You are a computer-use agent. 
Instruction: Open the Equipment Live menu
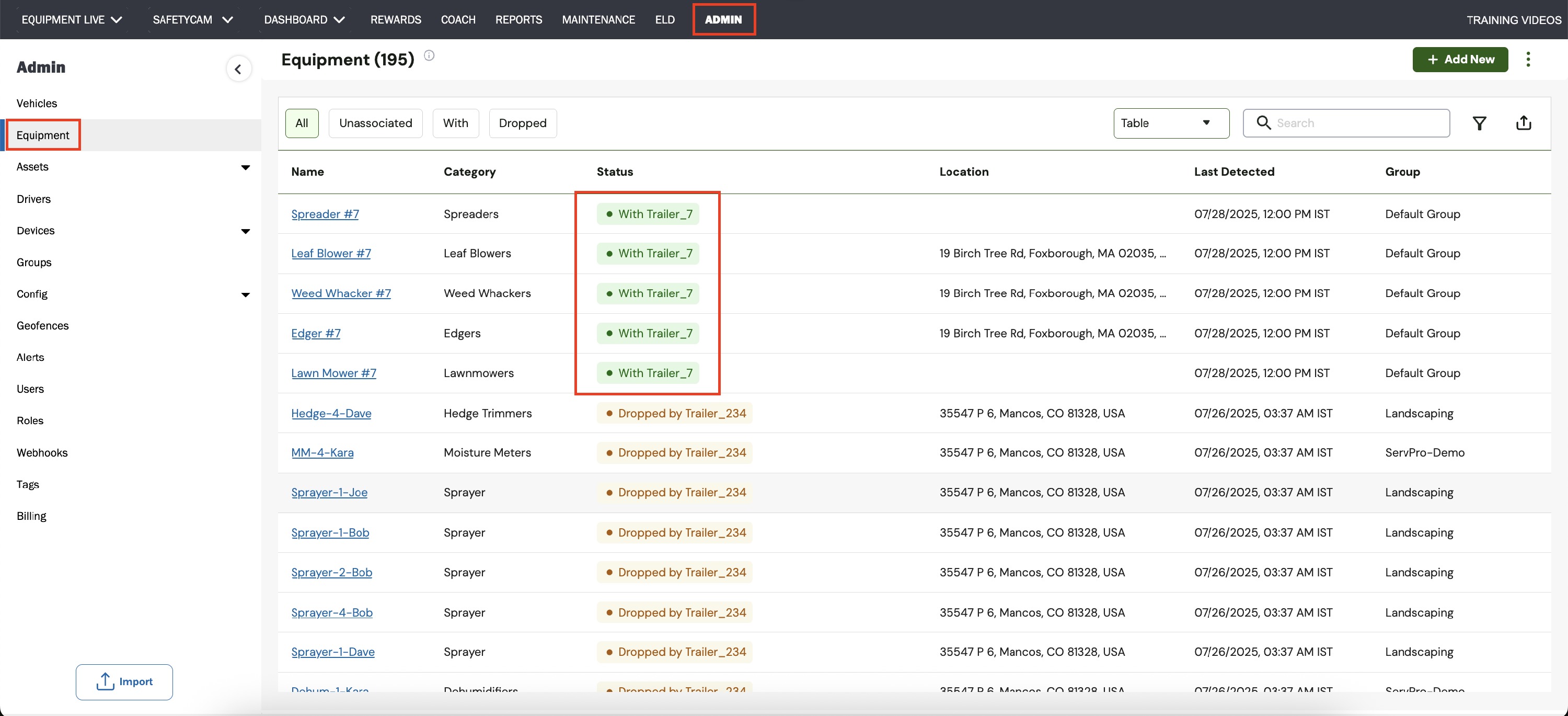pos(72,19)
